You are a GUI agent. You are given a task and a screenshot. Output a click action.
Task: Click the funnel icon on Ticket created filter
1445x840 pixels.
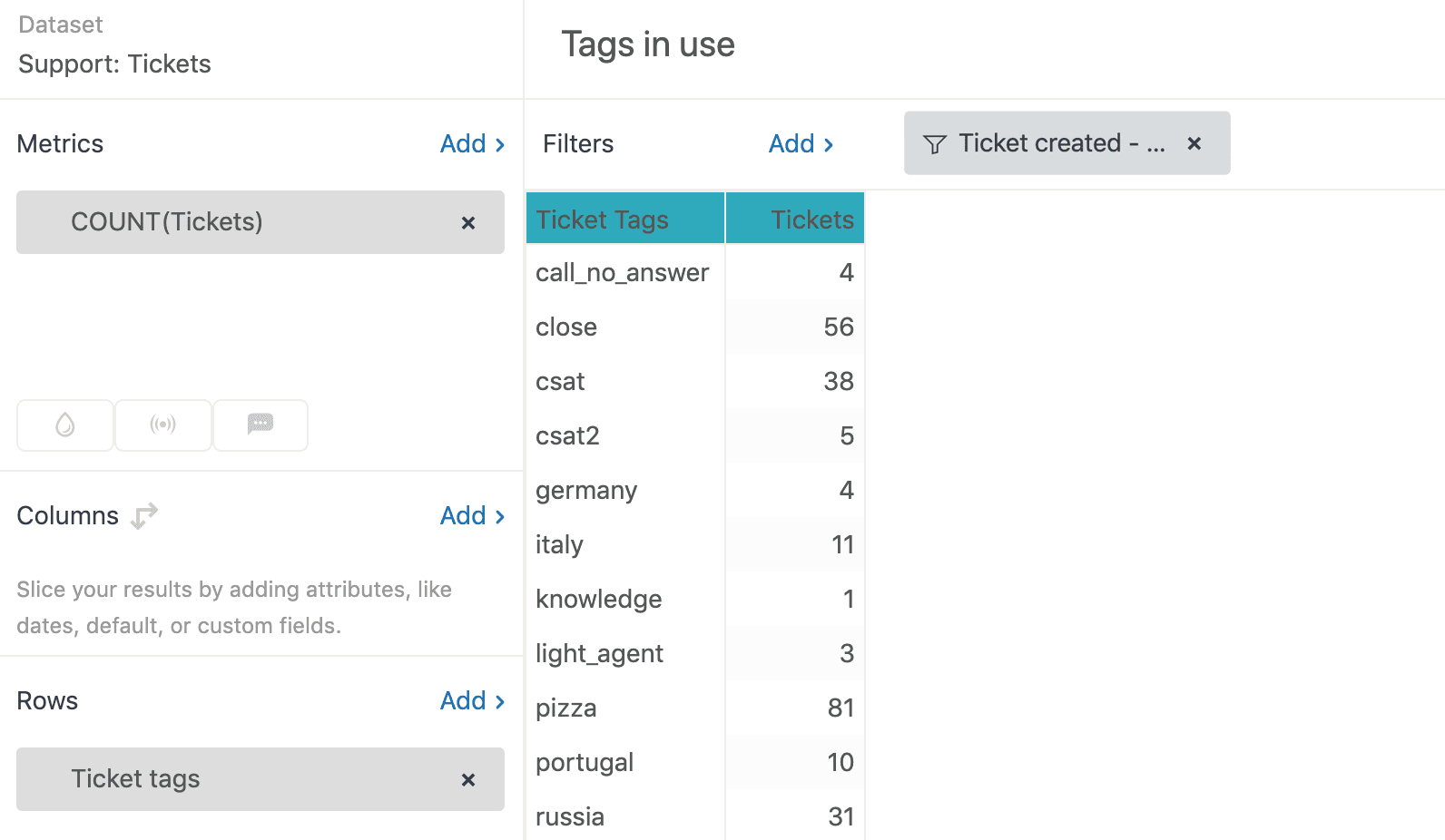click(x=935, y=144)
